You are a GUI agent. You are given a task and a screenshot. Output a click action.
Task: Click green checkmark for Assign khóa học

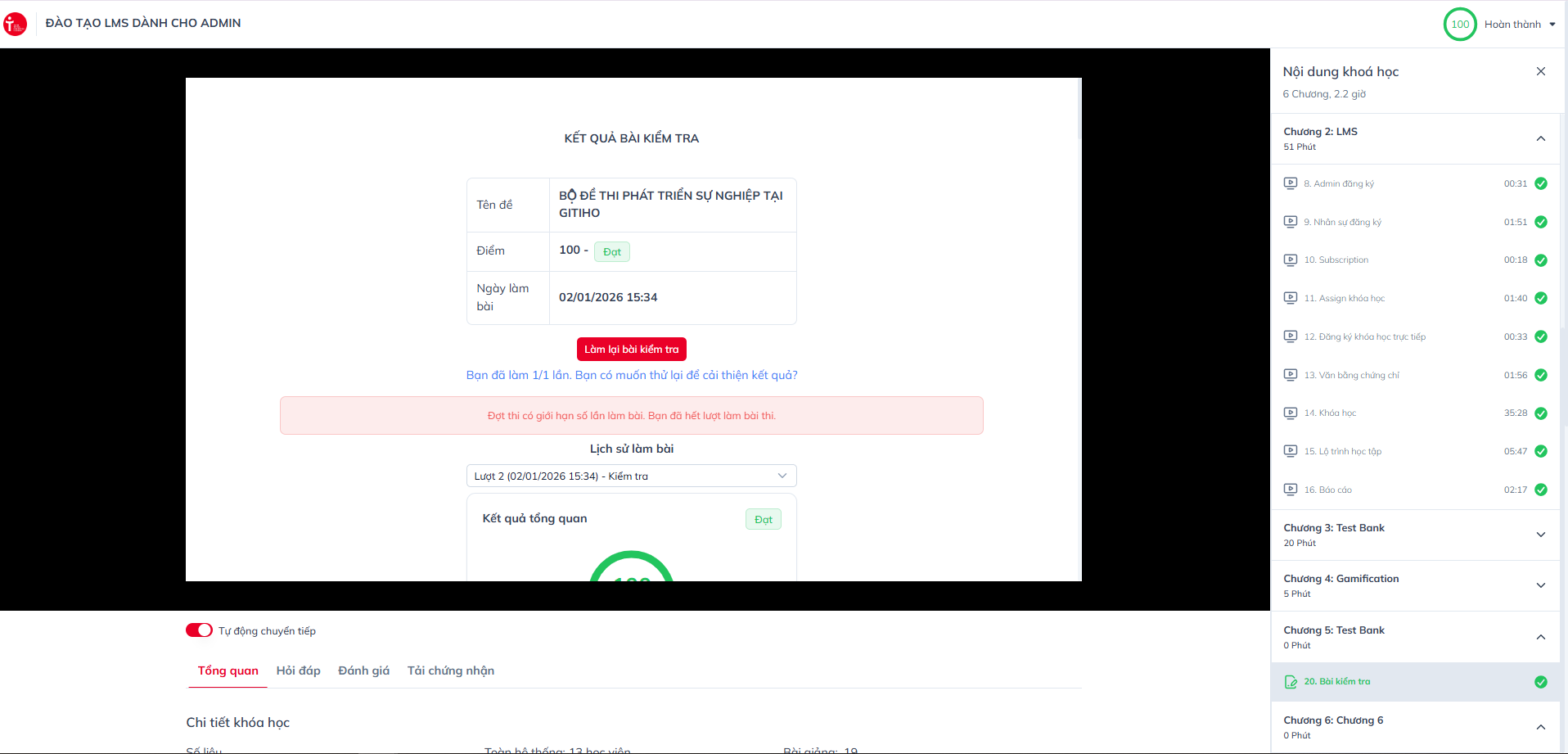click(1540, 298)
